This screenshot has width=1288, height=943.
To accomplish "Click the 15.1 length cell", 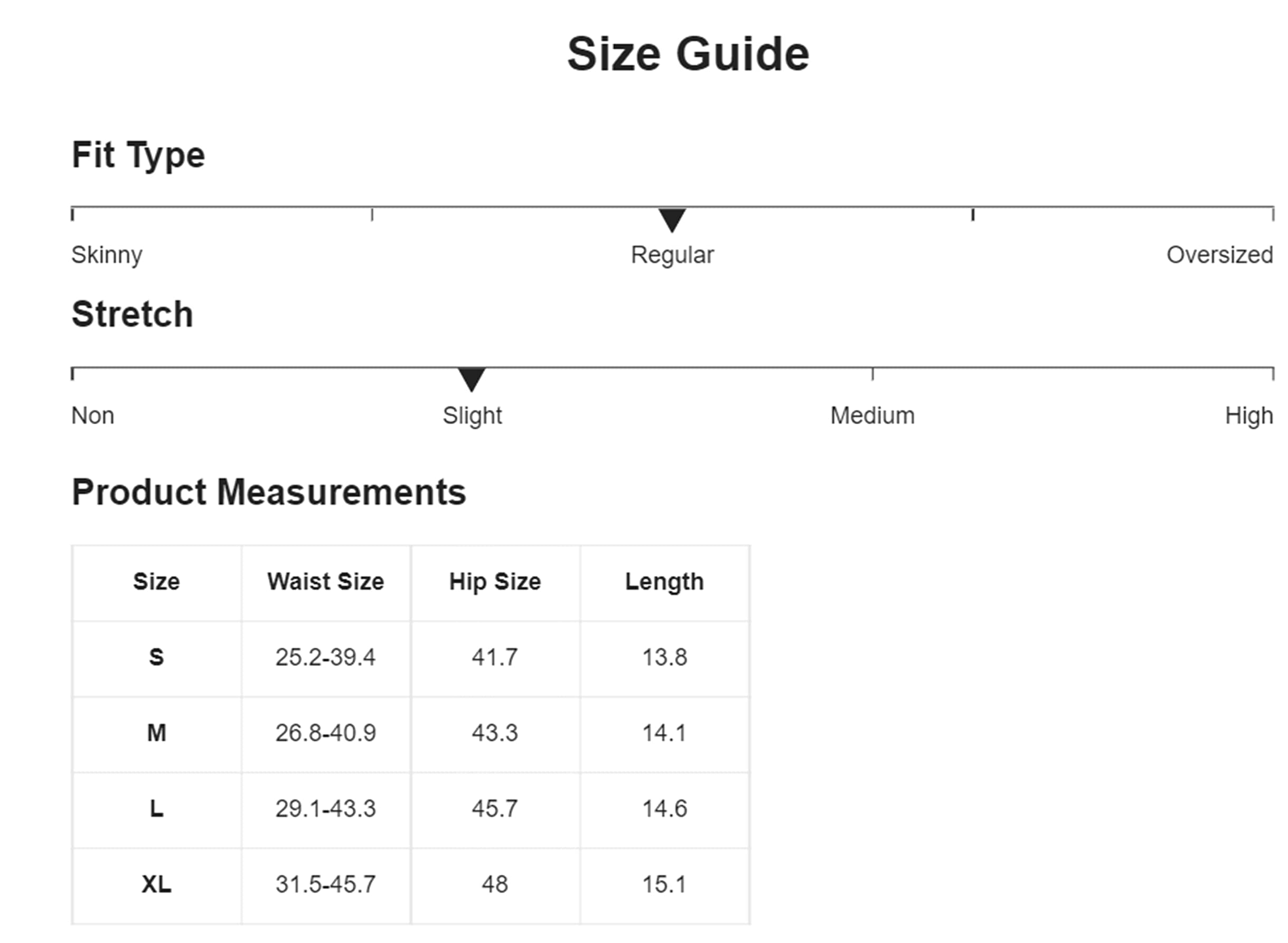I will coord(664,885).
